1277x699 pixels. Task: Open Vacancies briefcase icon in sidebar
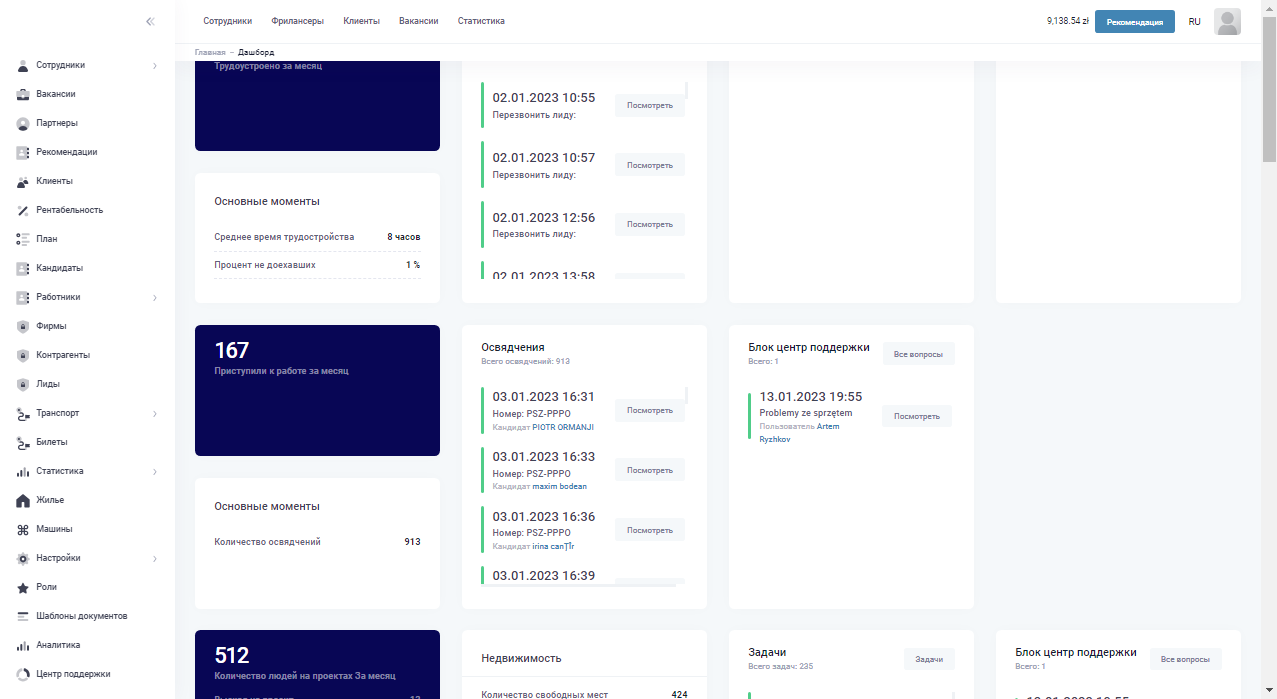coord(23,94)
